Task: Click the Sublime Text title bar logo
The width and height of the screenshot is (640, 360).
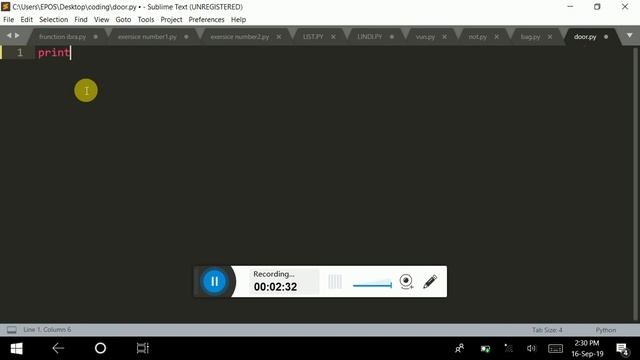Action: [x=5, y=7]
